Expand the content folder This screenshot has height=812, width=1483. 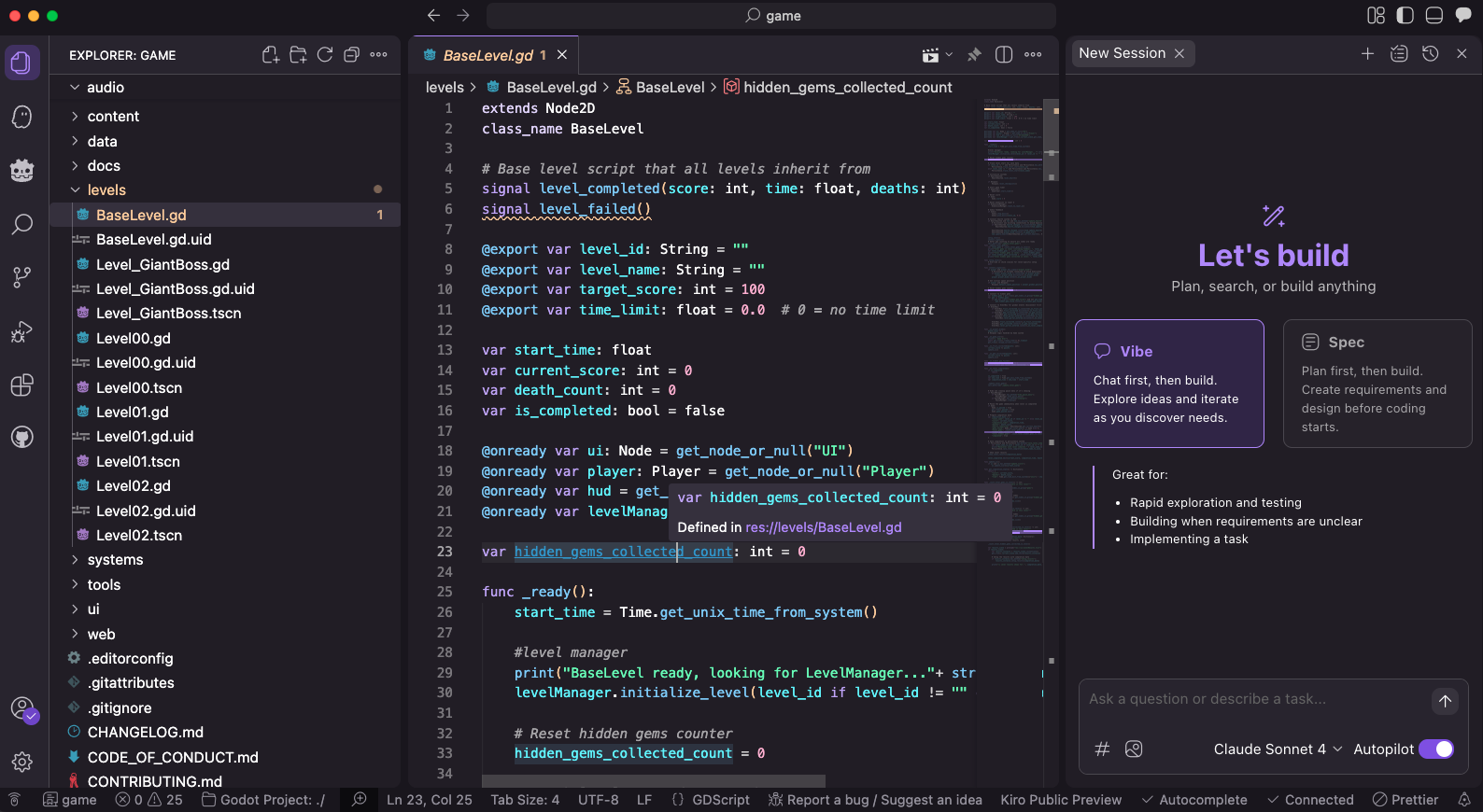point(224,116)
